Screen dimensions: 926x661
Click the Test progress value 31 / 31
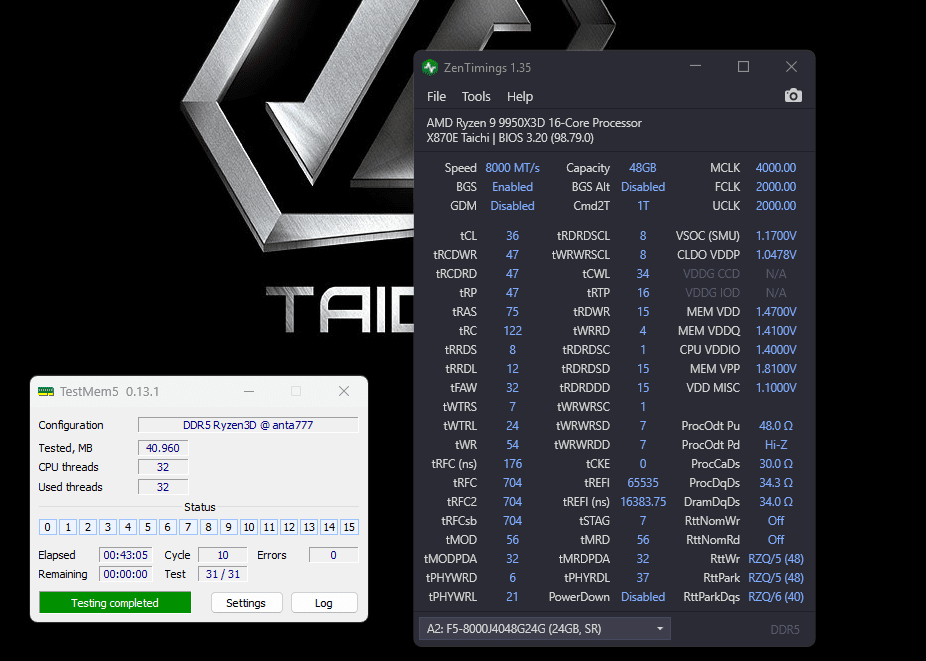(x=223, y=574)
